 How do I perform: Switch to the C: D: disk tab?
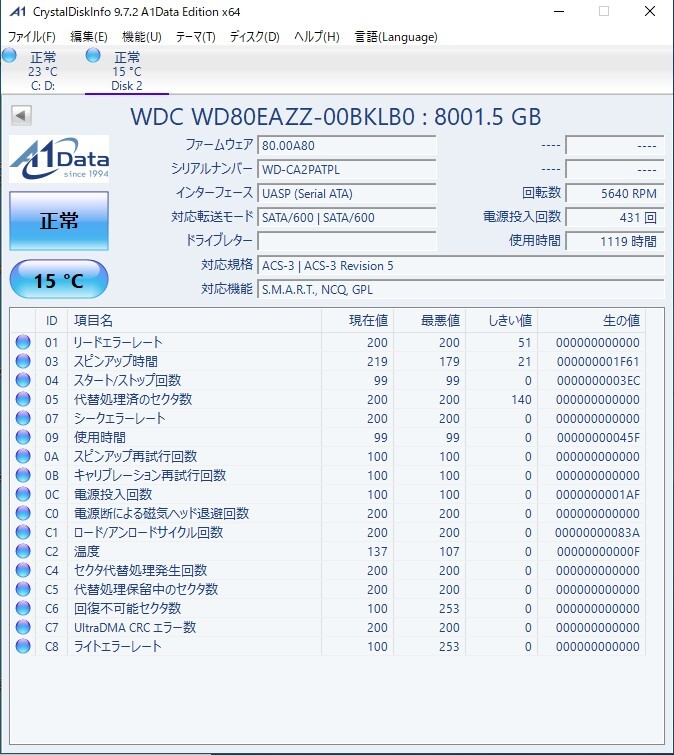tap(43, 71)
